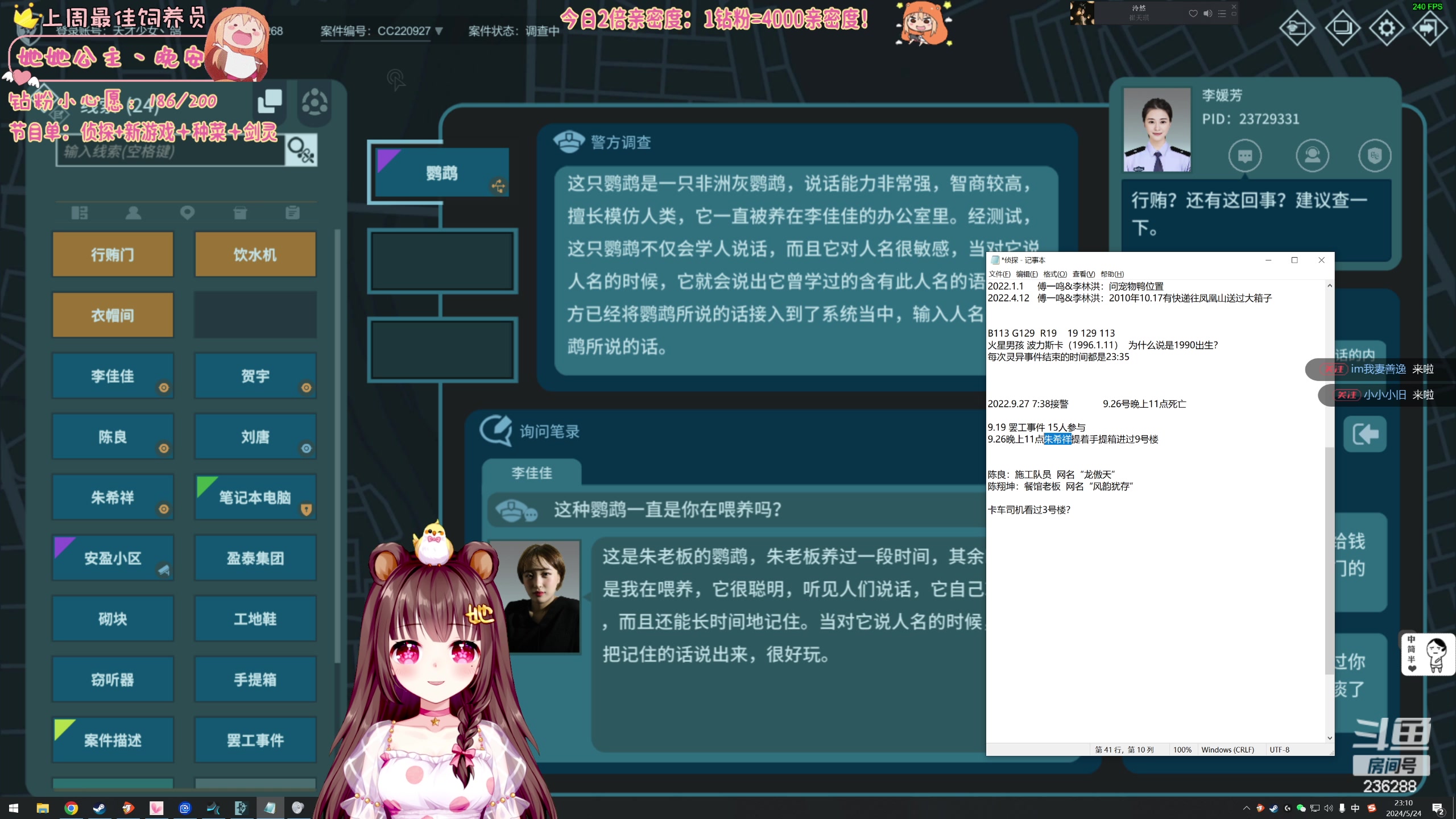
Task: Click the clue list panel scrollbar
Action: pos(337,446)
